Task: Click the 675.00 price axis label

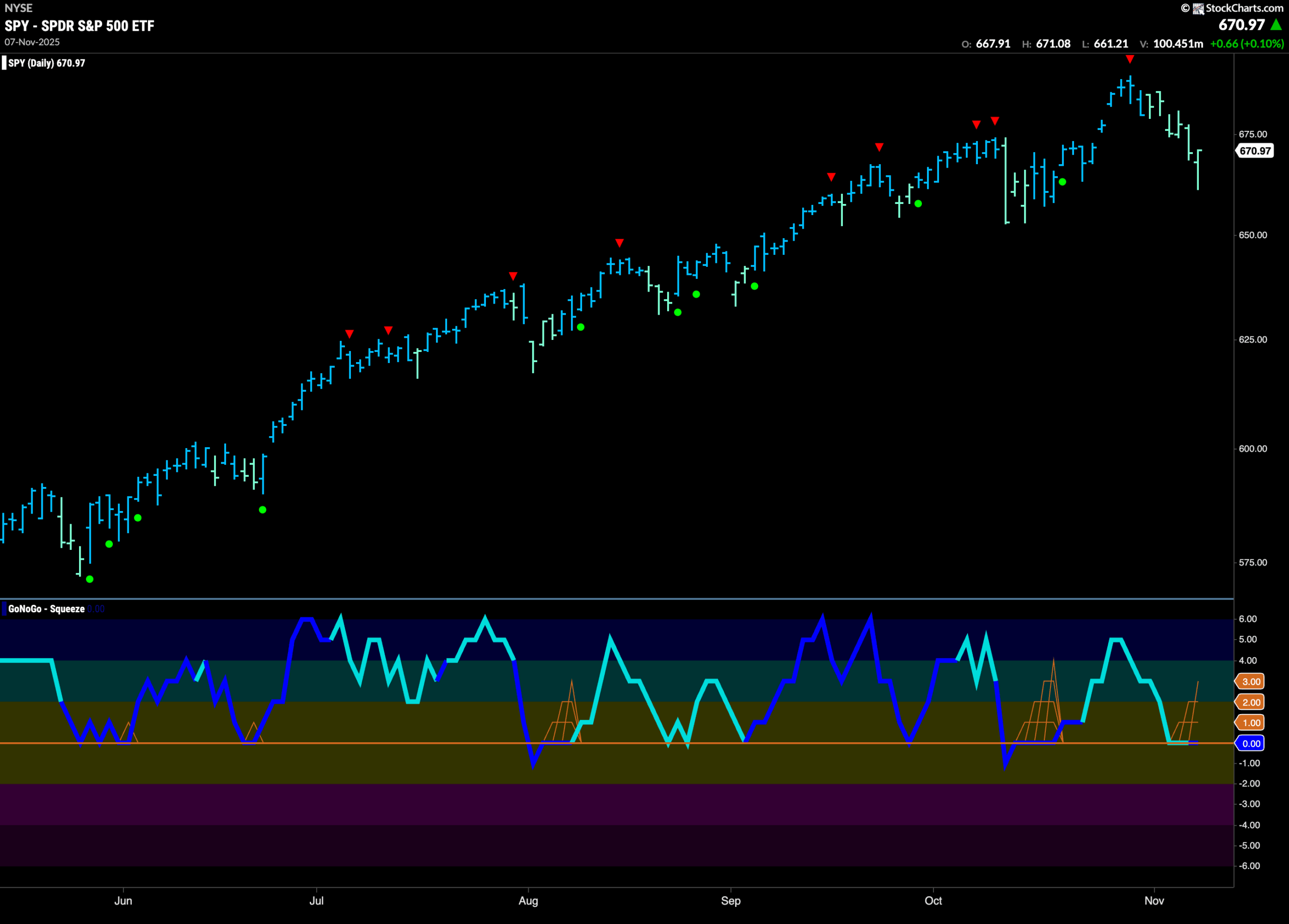Action: click(x=1253, y=134)
